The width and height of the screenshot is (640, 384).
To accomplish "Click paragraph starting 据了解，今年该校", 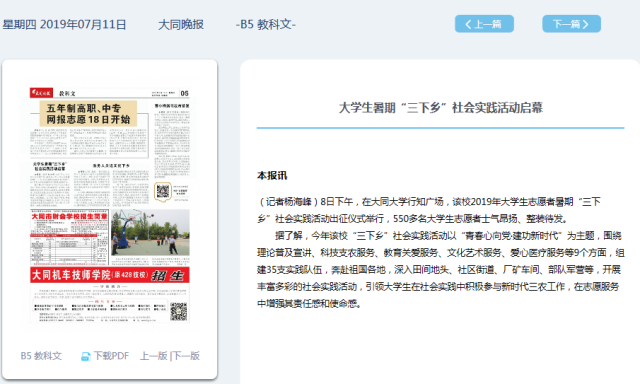I will pyautogui.click(x=440, y=269).
